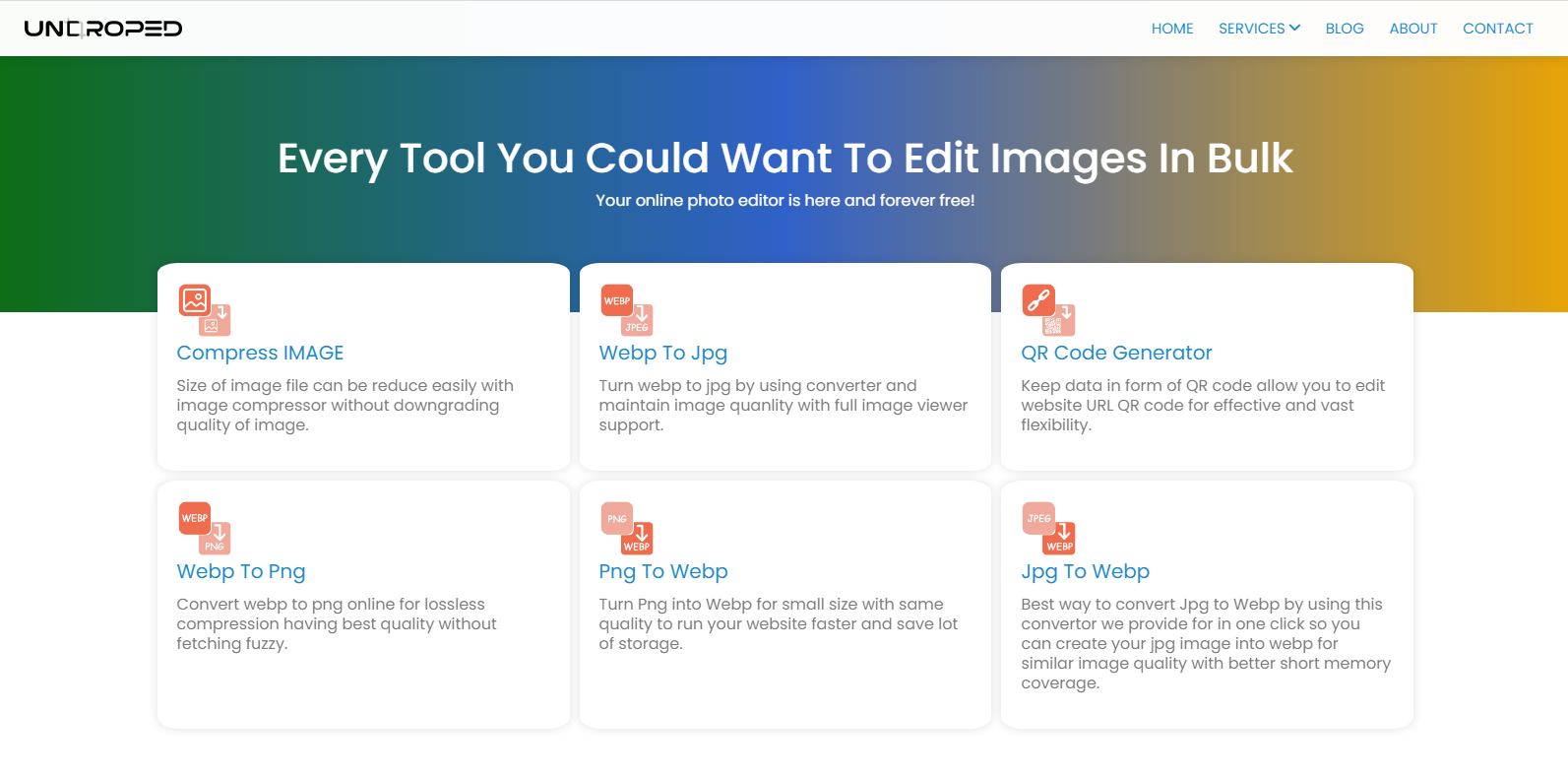This screenshot has width=1568, height=778.
Task: Click the description starting 'Turn Png into Webp'
Action: point(779,624)
